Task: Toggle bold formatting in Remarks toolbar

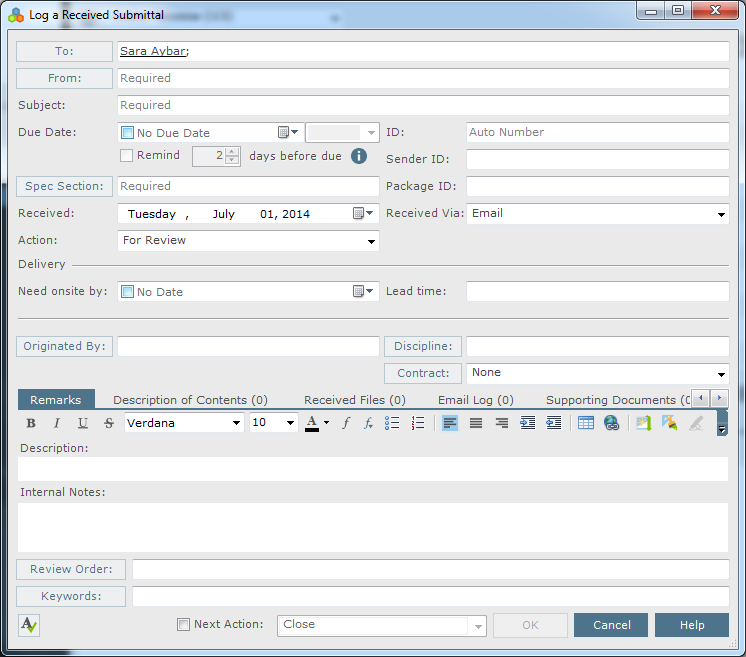Action: tap(31, 423)
